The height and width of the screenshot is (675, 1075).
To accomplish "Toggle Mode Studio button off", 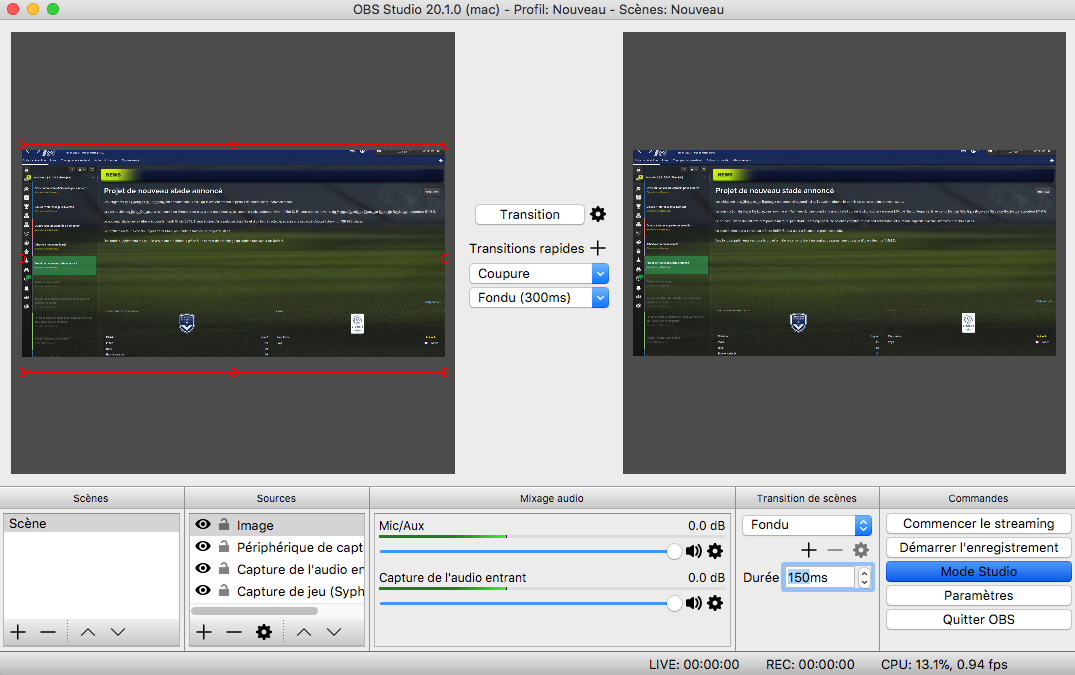I will [x=978, y=572].
